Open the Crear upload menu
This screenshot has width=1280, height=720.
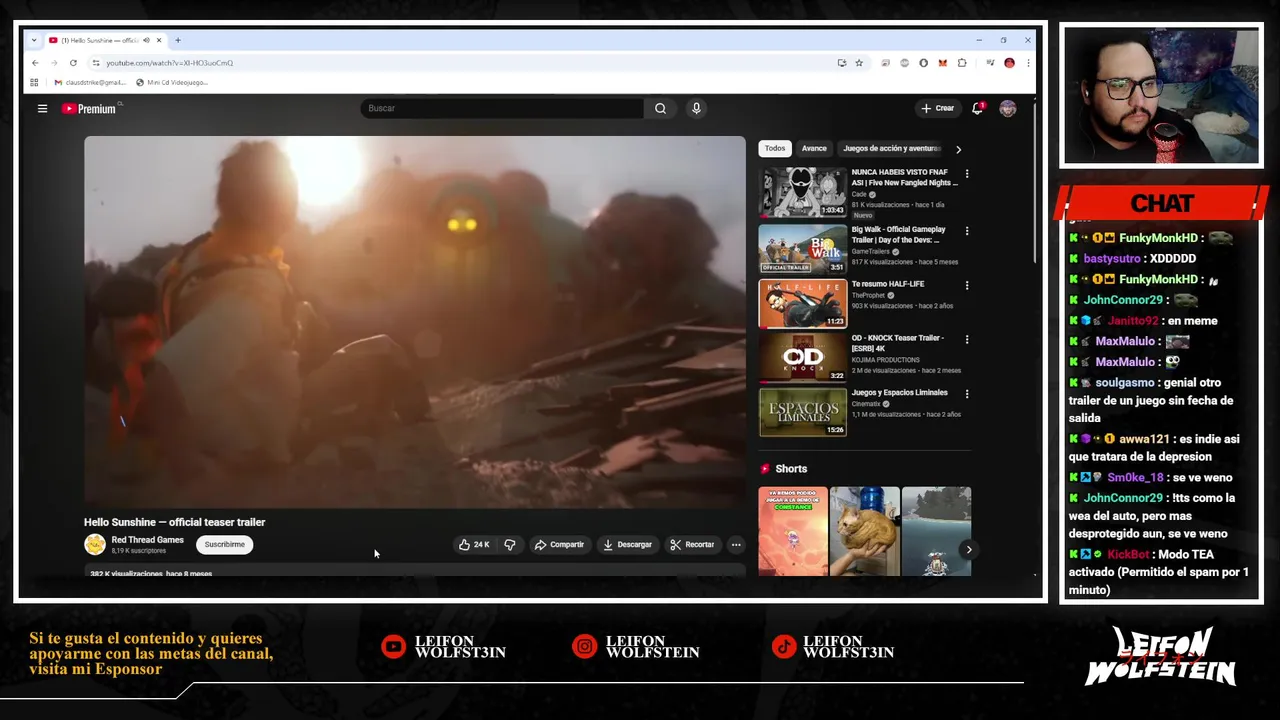tap(937, 108)
